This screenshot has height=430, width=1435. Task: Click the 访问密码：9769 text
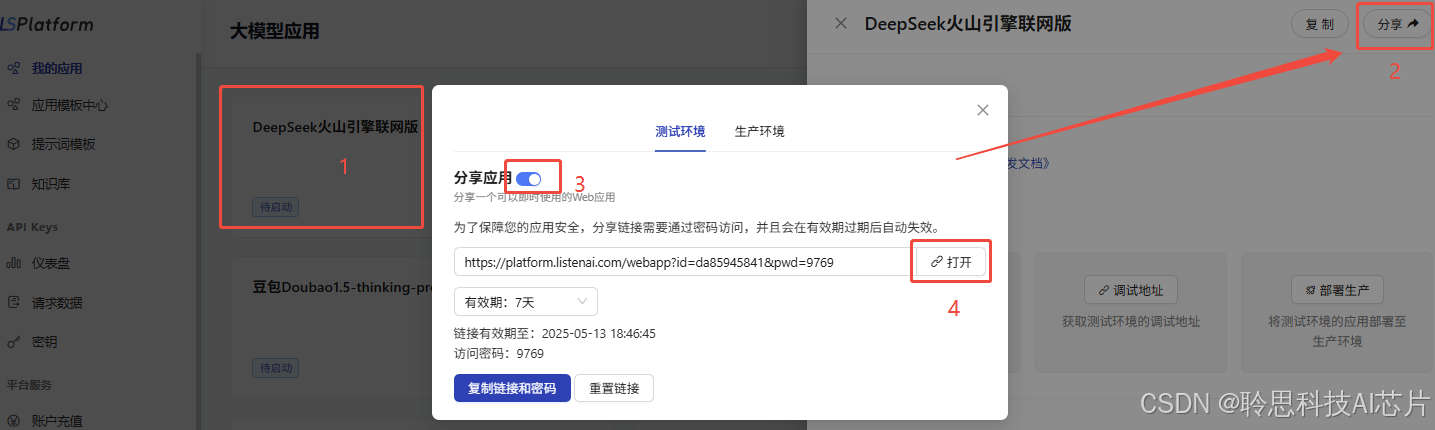click(x=498, y=353)
